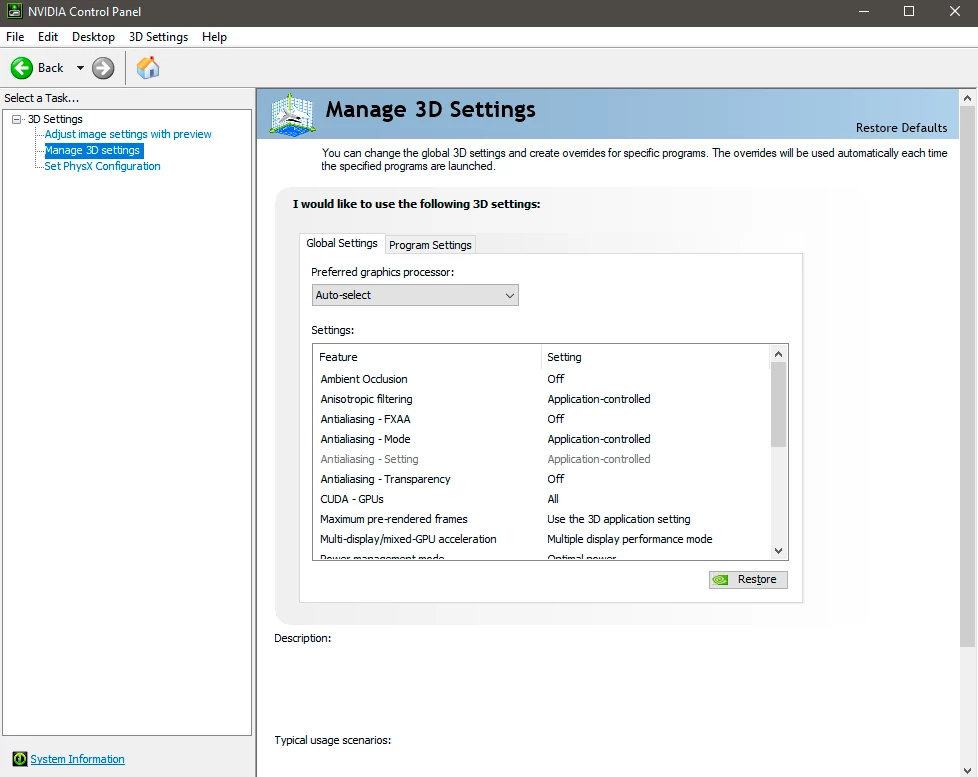Select Set PhysX Configuration
The width and height of the screenshot is (978, 777).
102,166
